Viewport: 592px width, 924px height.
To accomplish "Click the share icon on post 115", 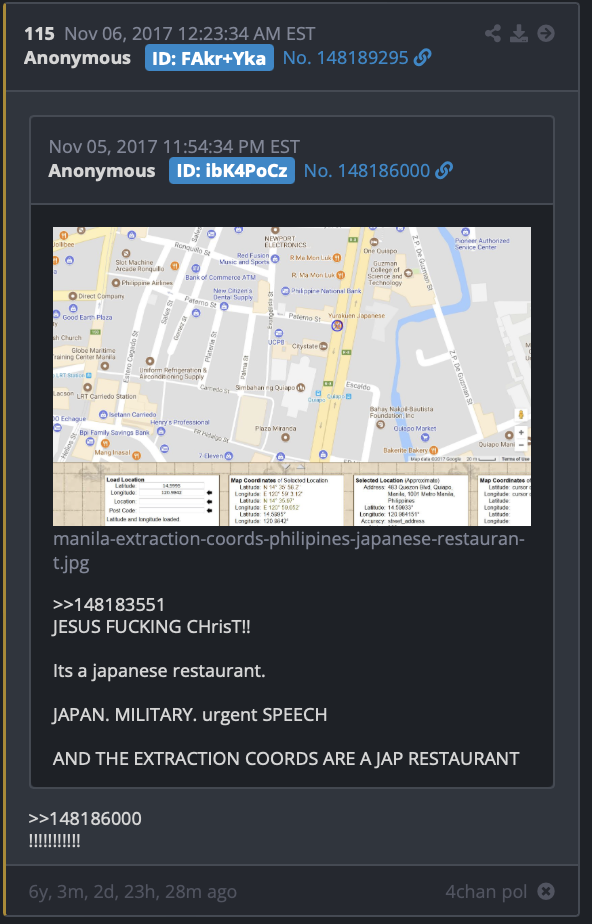I will pos(493,34).
